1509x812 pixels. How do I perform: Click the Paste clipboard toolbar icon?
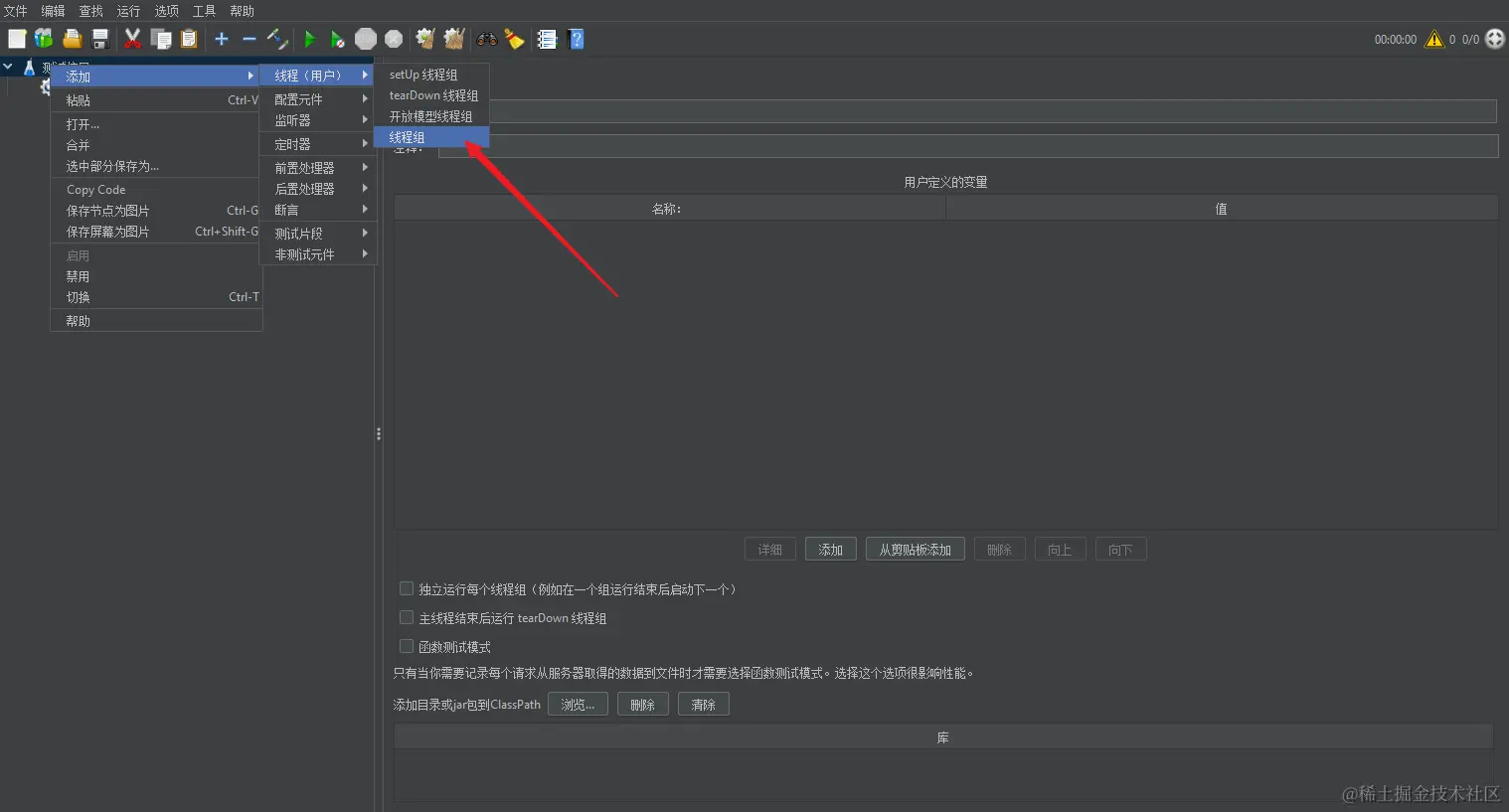coord(189,39)
